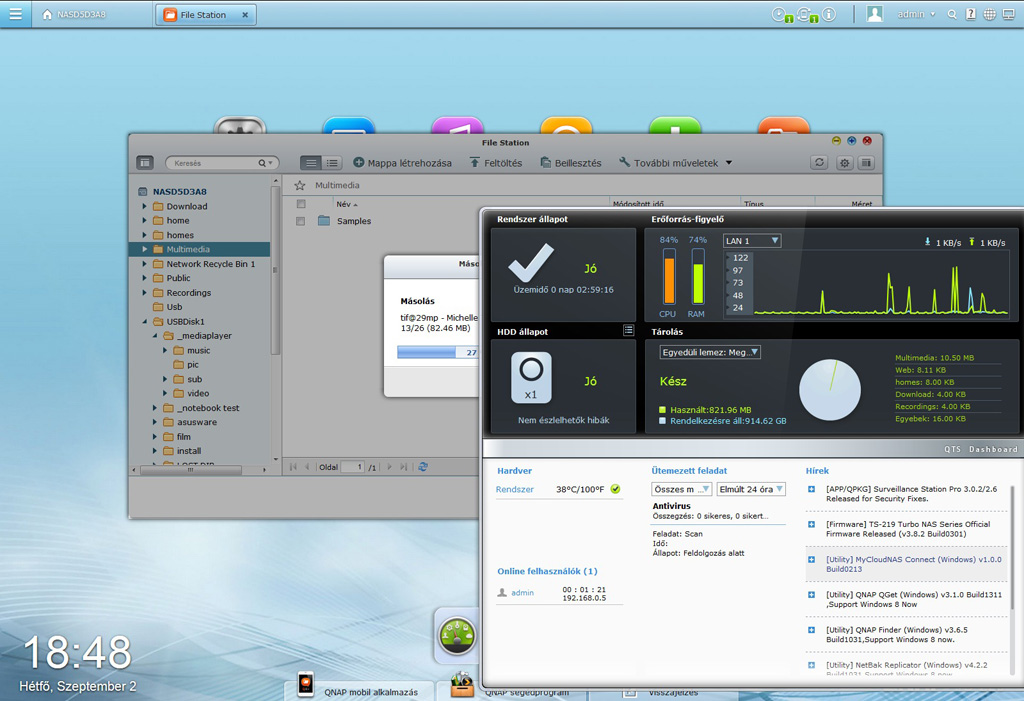Open background tasks clock icon
Viewport: 1024px width, 701px height.
pyautogui.click(x=780, y=14)
